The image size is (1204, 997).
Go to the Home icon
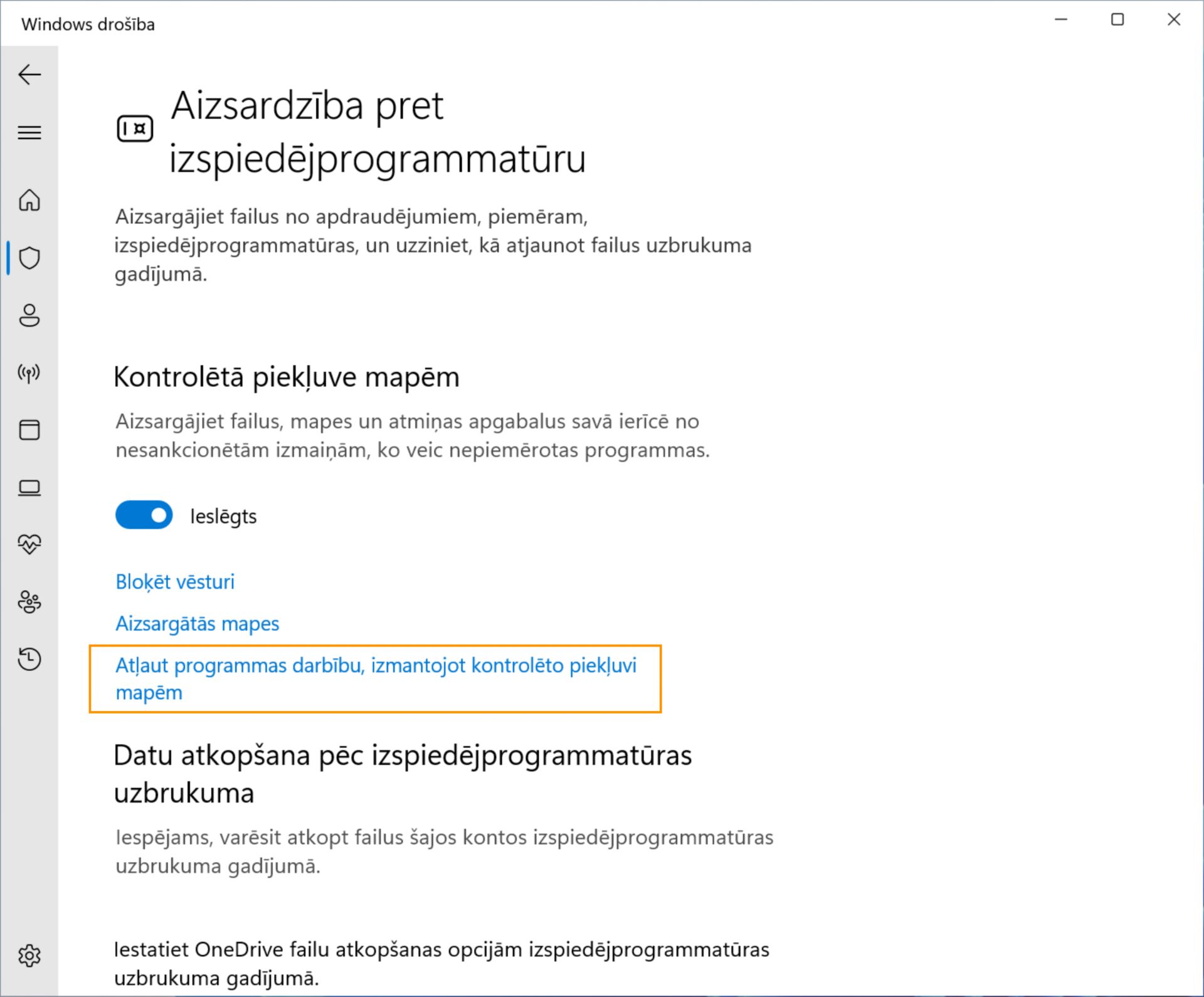(29, 200)
